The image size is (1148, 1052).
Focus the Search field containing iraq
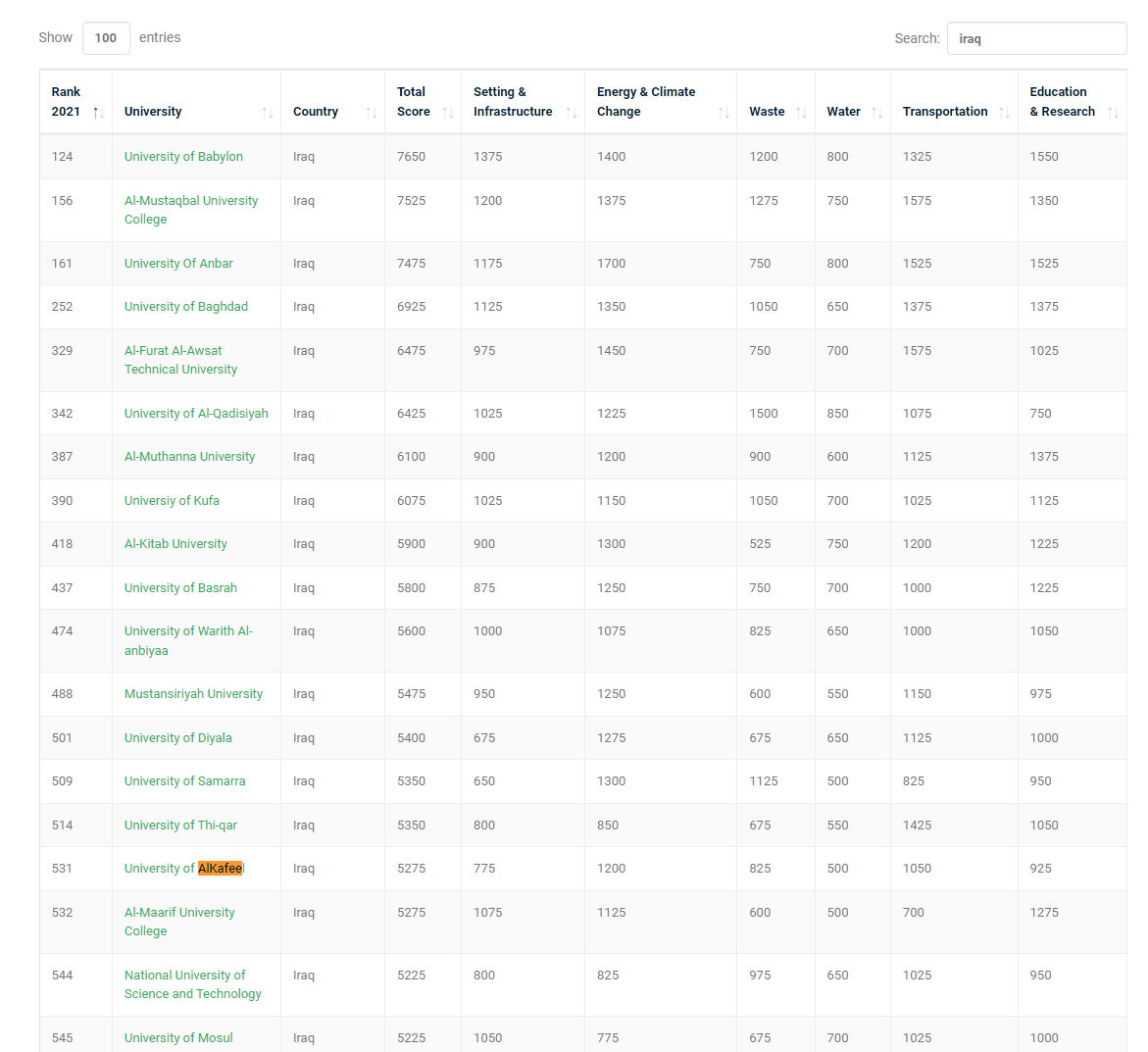tap(1036, 38)
